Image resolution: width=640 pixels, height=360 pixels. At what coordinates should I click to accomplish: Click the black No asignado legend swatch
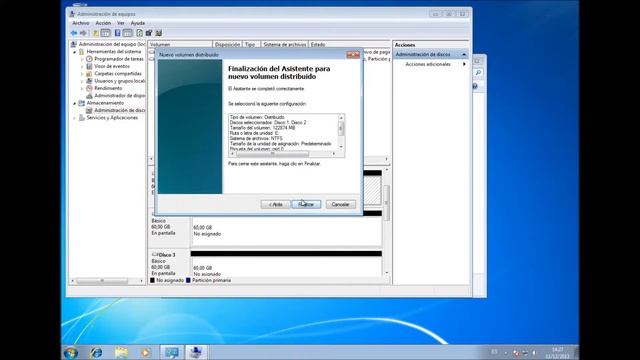coord(153,281)
